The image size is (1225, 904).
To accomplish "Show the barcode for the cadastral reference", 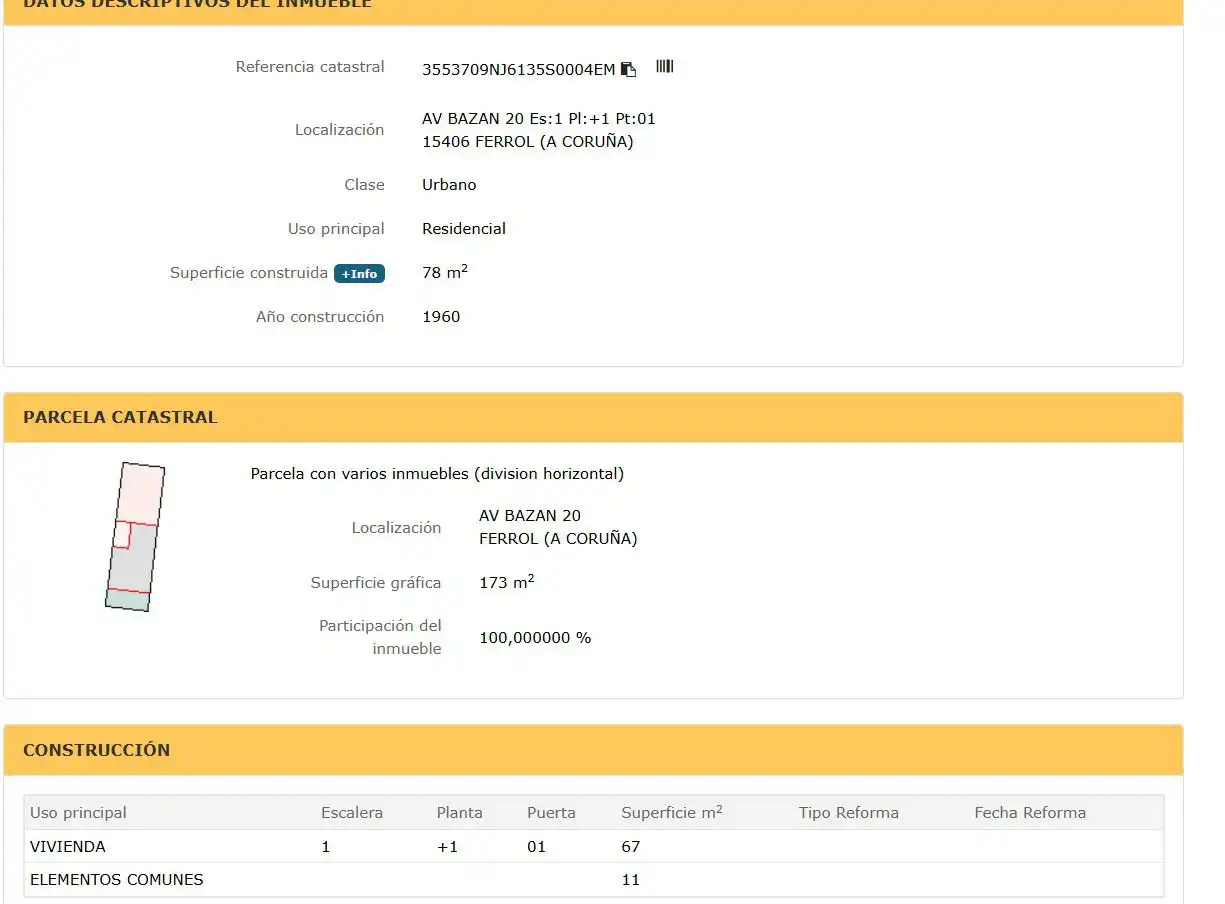I will pos(665,67).
